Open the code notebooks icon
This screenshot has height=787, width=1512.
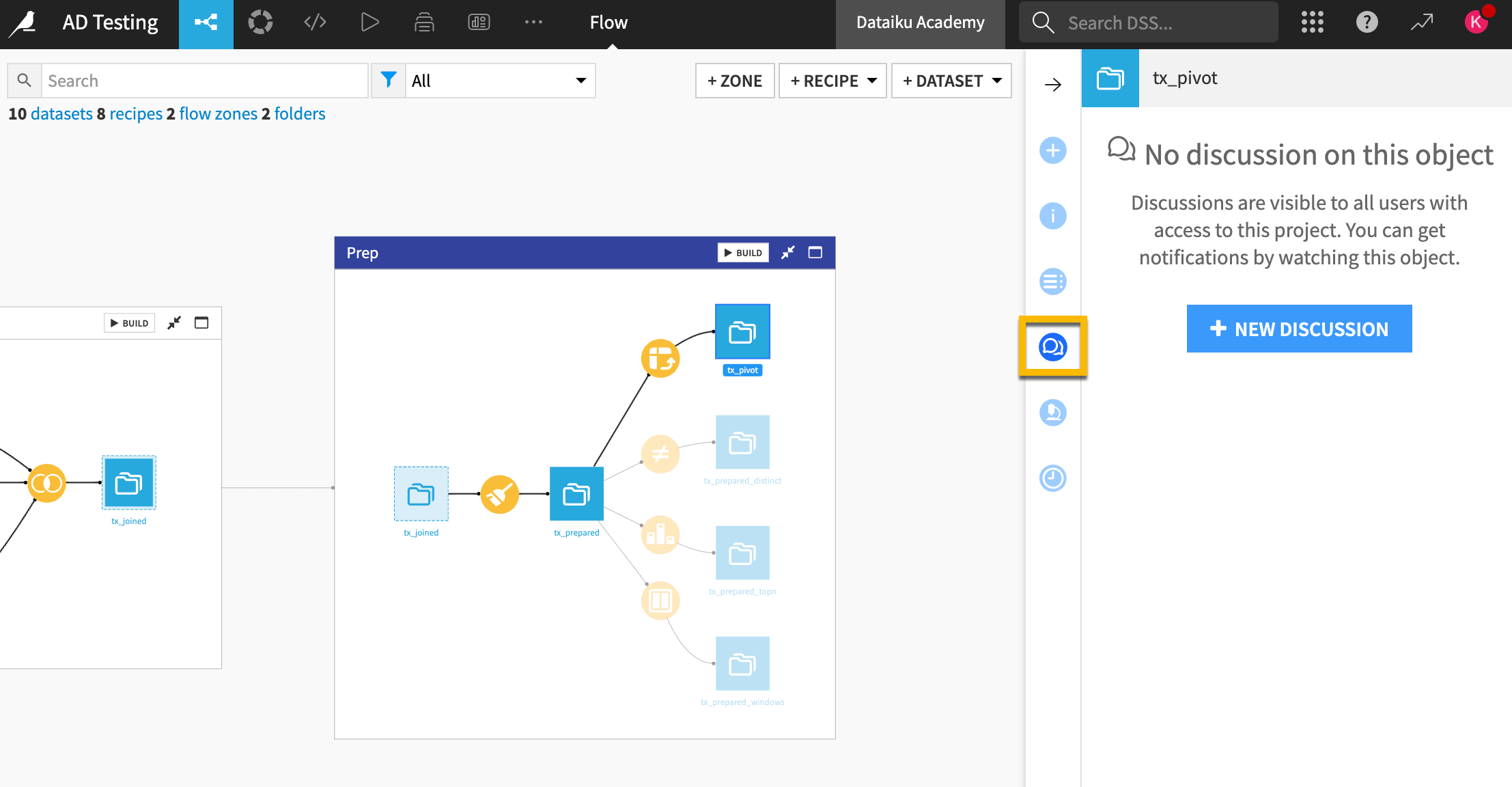[315, 22]
